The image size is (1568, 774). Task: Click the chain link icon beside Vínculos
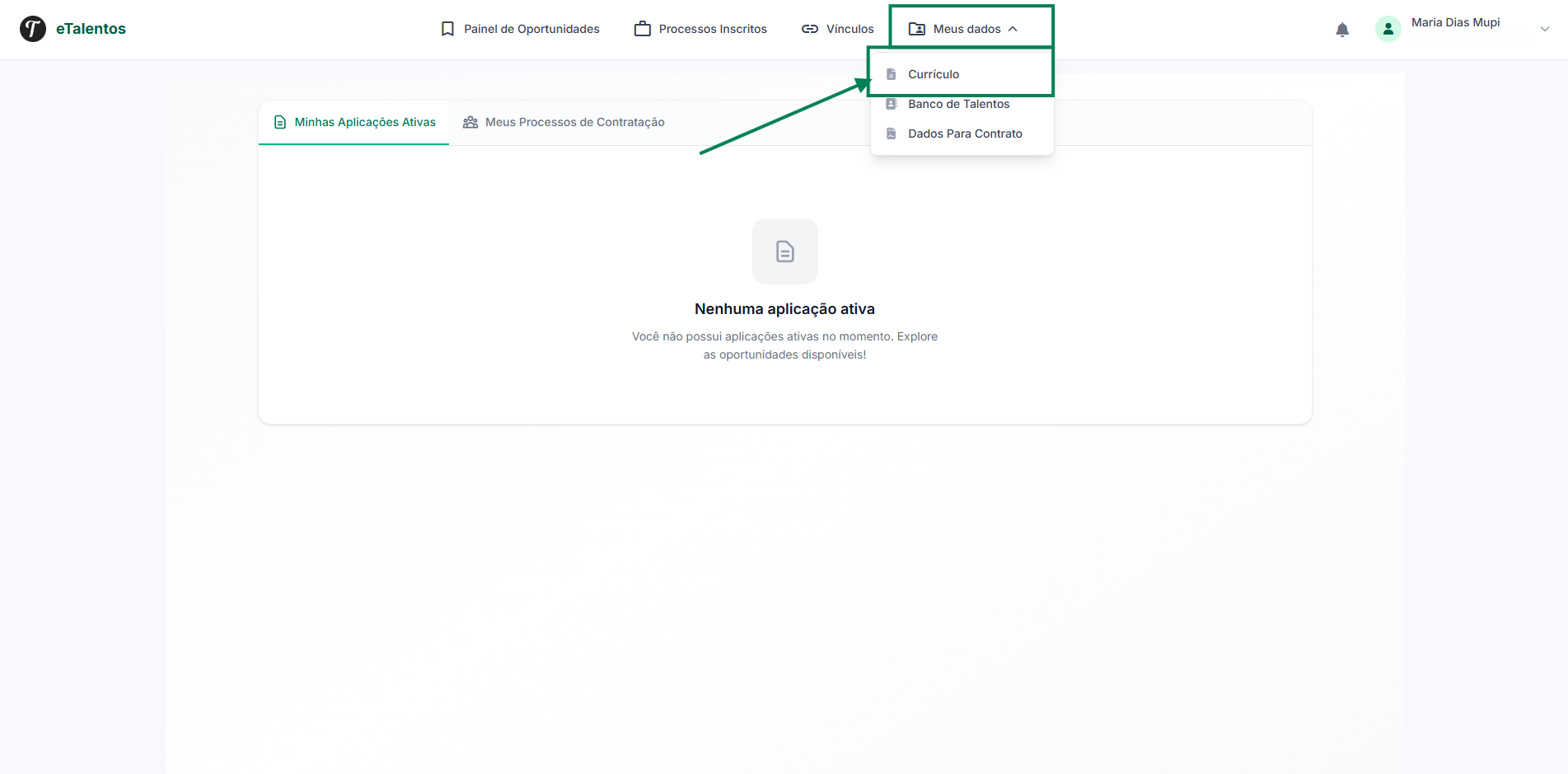[810, 29]
